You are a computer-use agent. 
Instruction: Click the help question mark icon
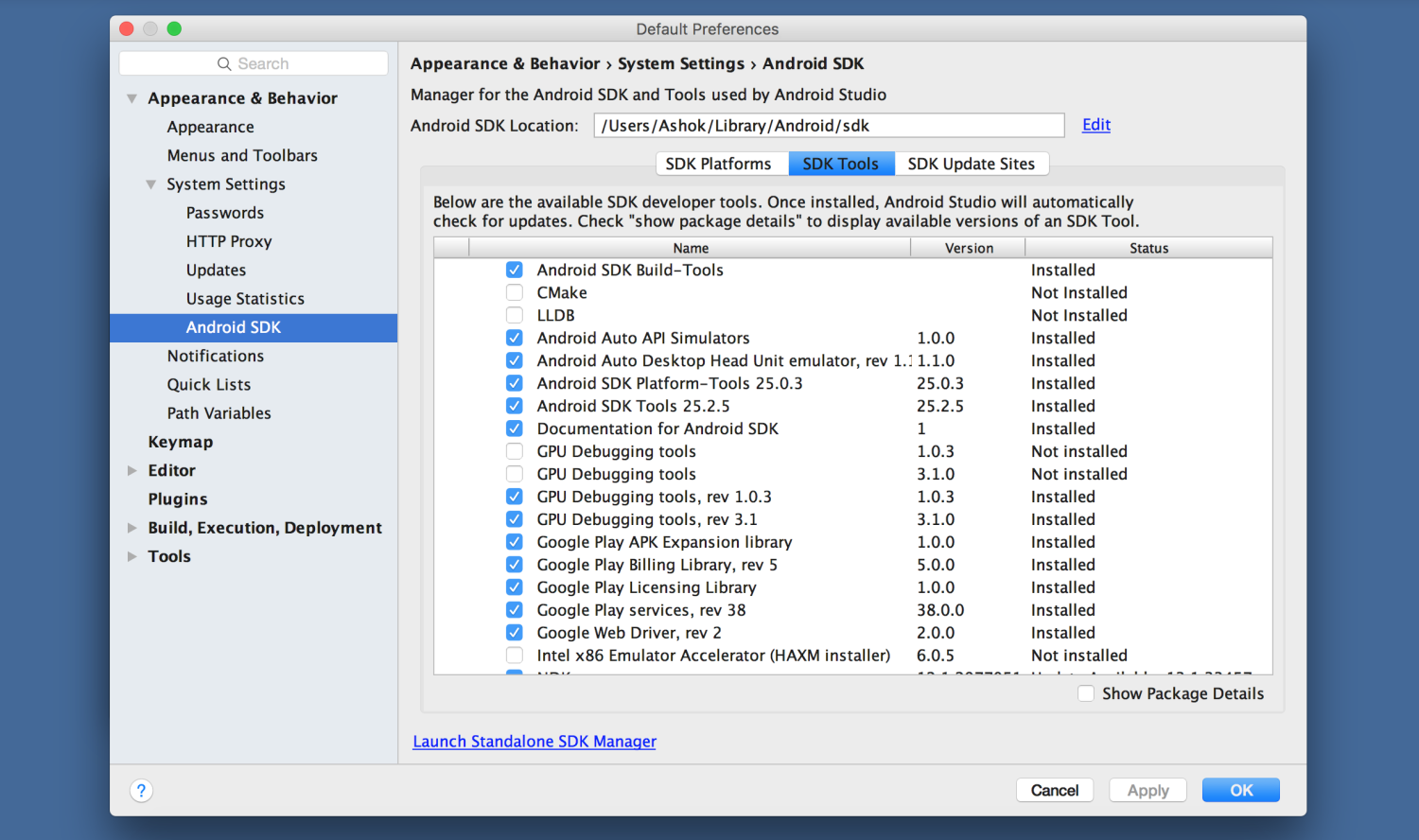[141, 791]
